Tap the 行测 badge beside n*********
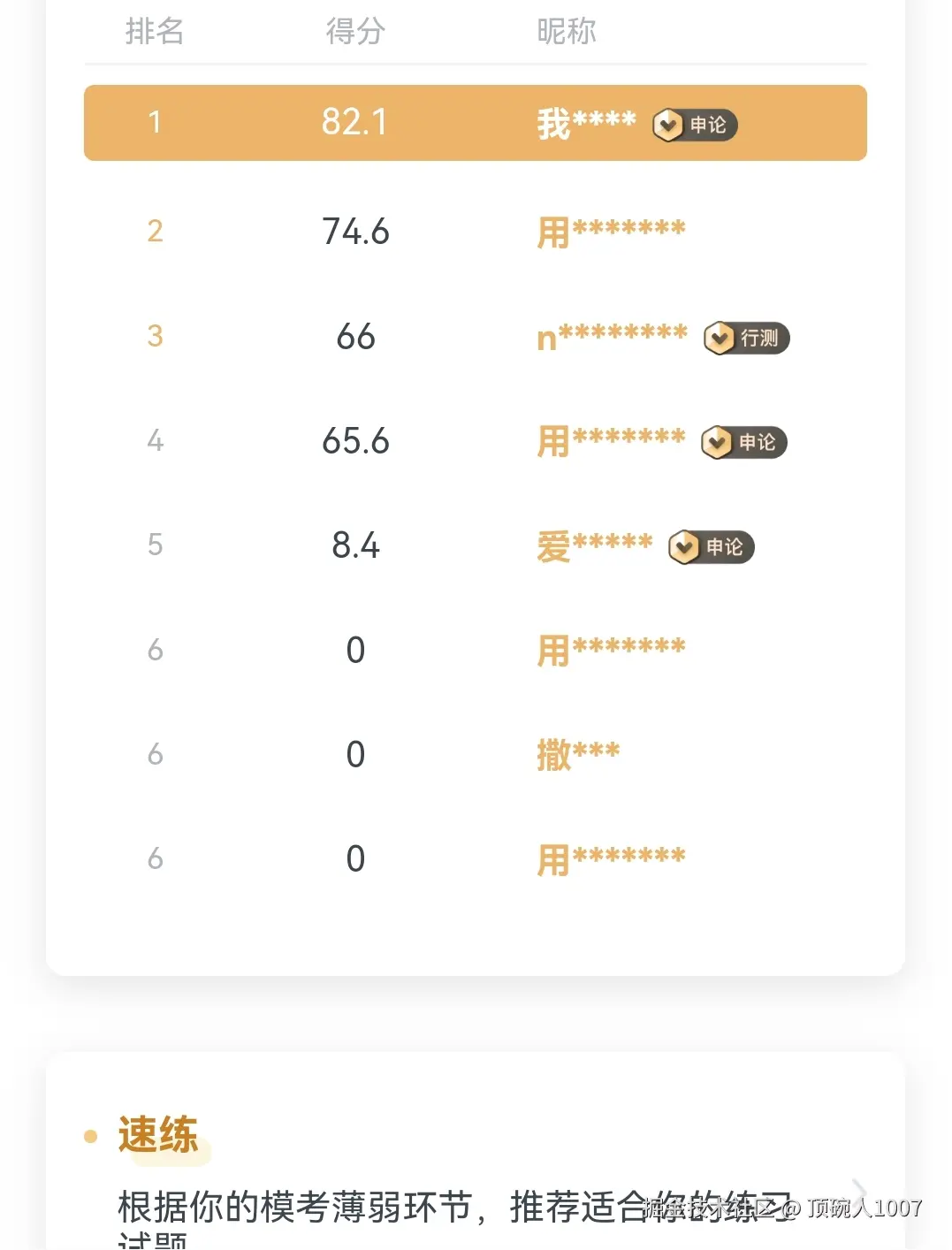Viewport: 952px width, 1250px height. tap(746, 338)
